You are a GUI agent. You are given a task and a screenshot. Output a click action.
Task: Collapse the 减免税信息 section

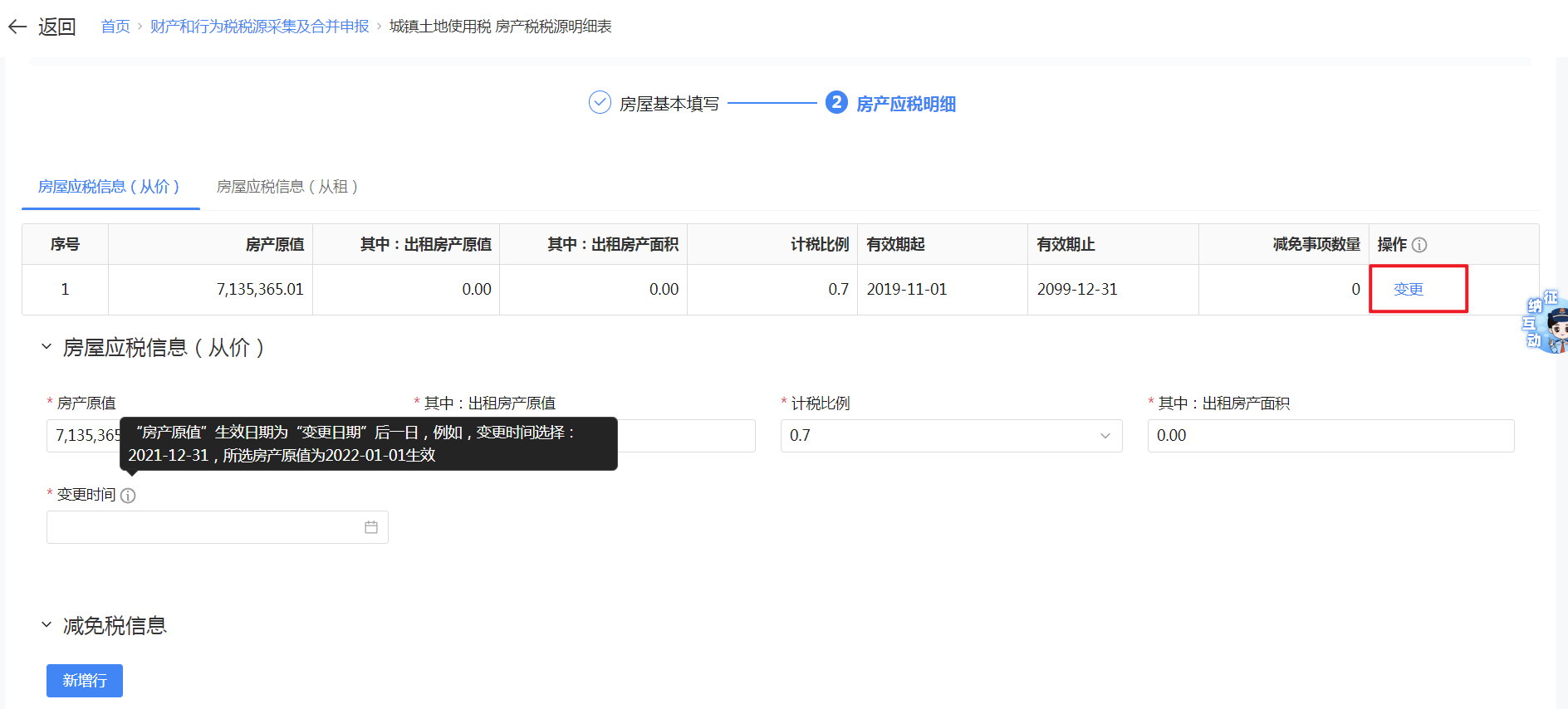point(47,625)
